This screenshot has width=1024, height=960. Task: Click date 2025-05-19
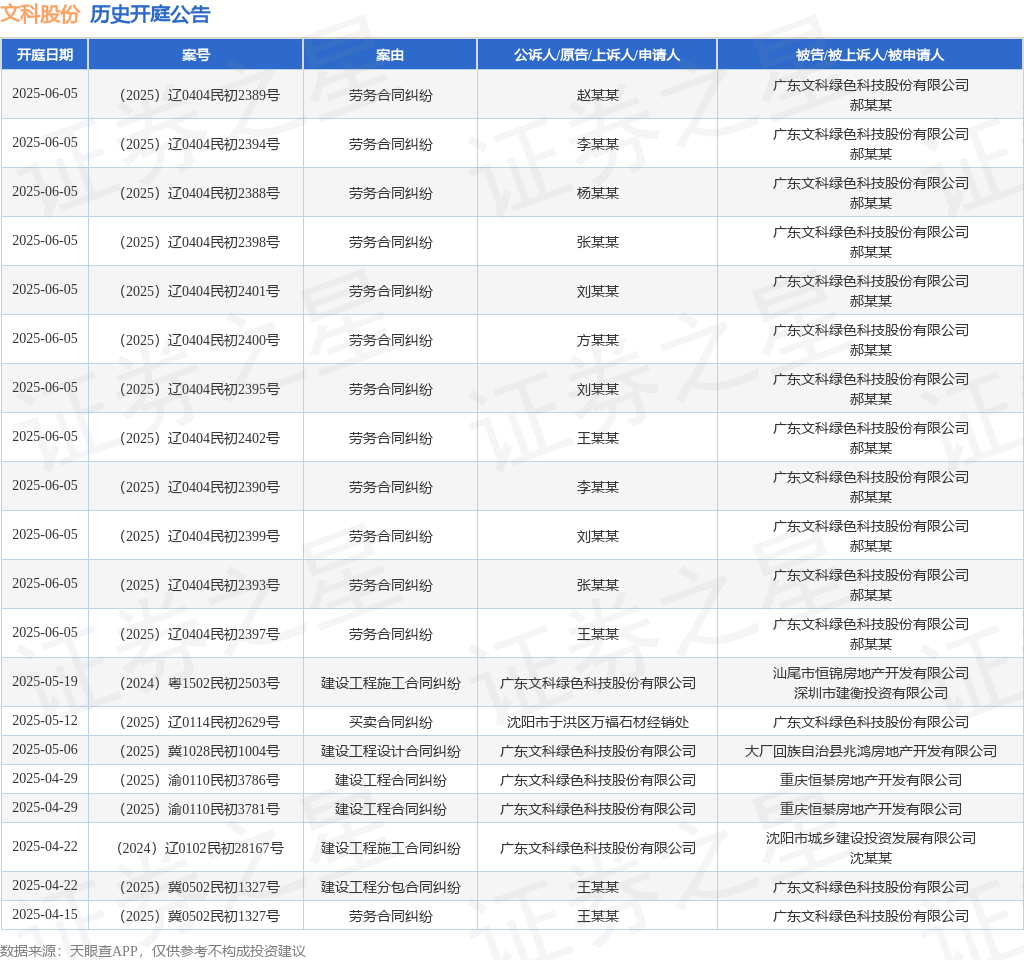tap(44, 681)
